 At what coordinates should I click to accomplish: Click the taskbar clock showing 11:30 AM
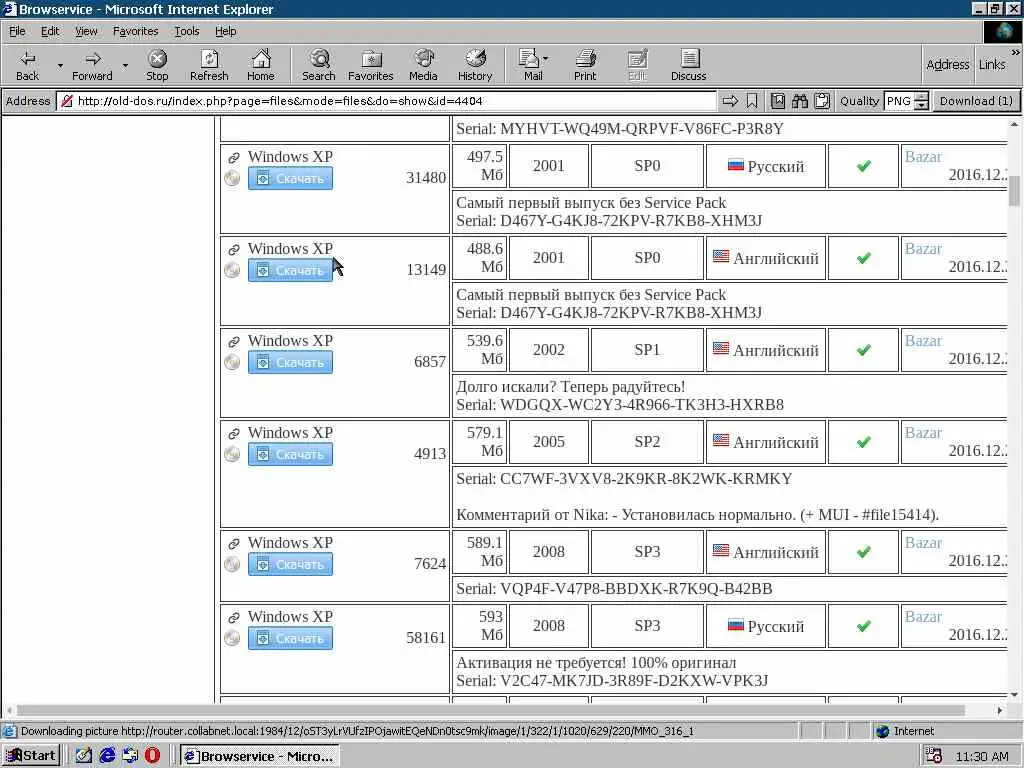982,757
